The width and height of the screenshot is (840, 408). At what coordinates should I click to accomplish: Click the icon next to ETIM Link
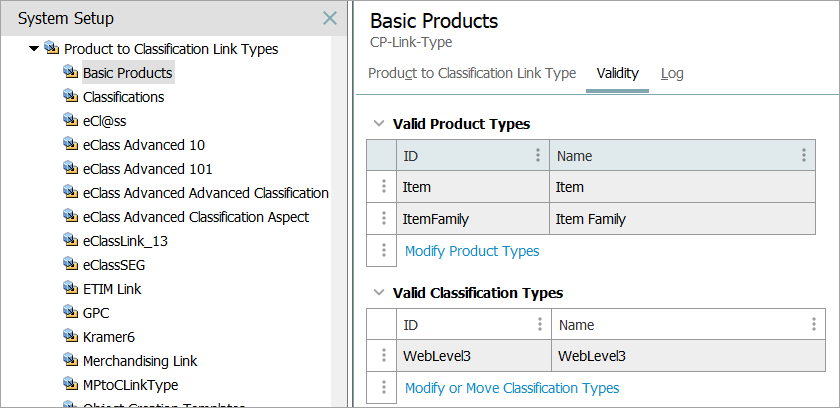tap(71, 289)
